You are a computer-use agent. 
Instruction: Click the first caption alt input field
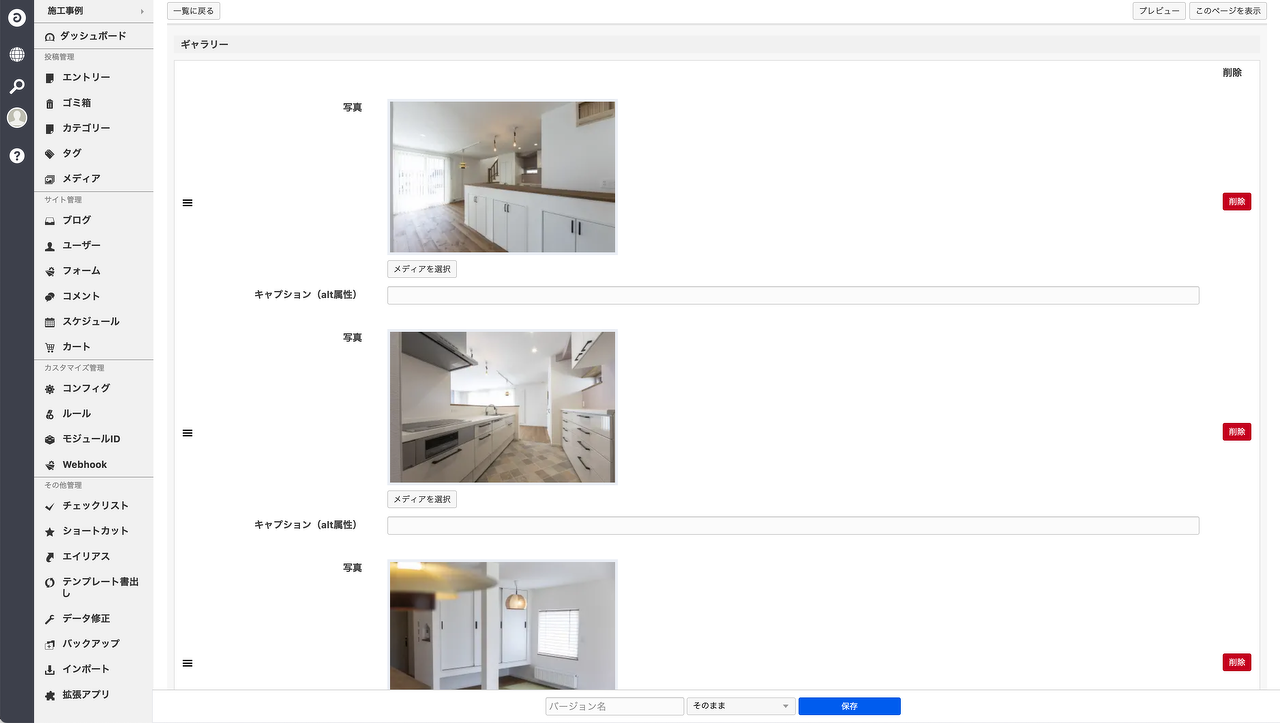point(792,295)
